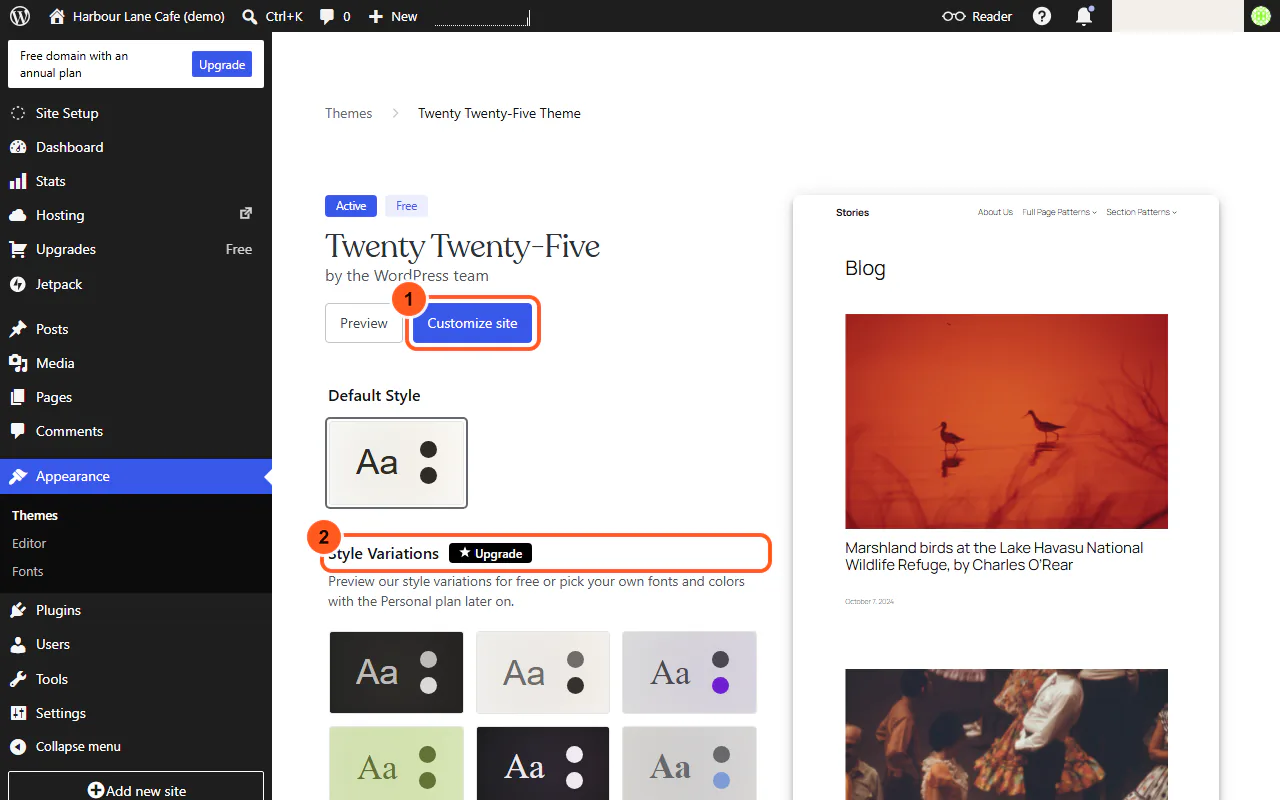Screen dimensions: 1280x800
Task: Open the notifications bell
Action: tap(1084, 16)
